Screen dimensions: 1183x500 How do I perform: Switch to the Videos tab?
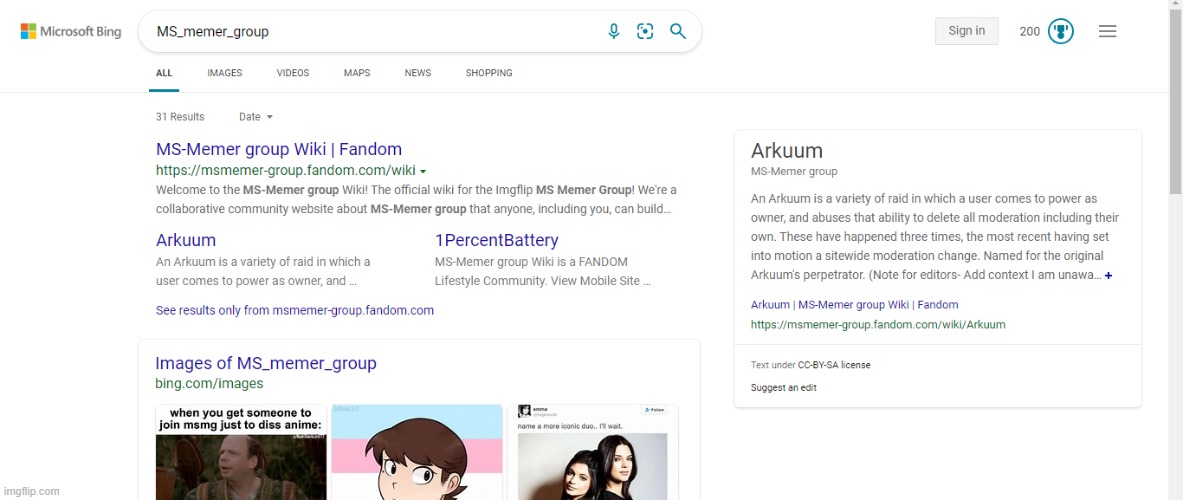(293, 73)
